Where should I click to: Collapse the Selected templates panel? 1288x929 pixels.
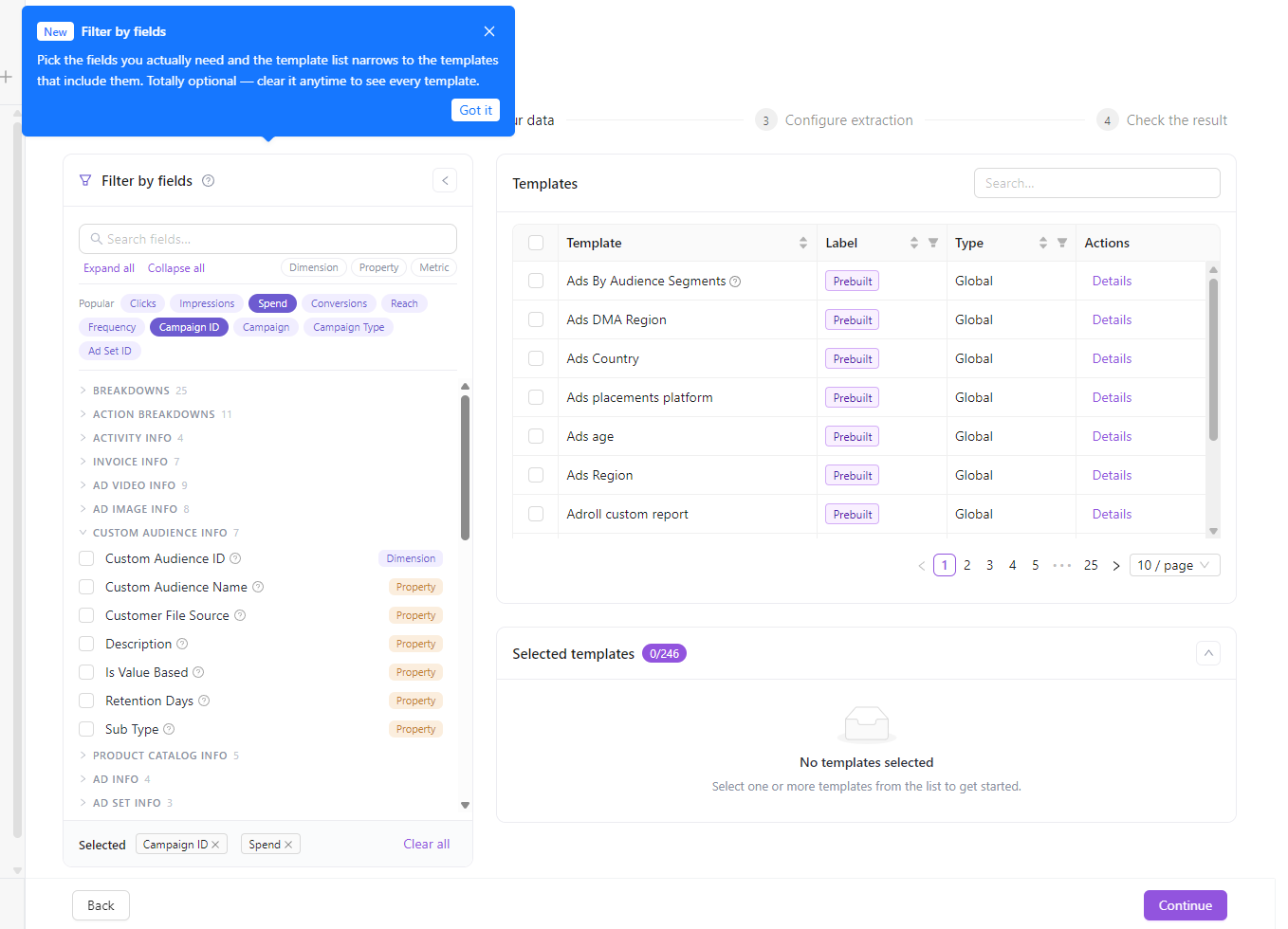1208,653
